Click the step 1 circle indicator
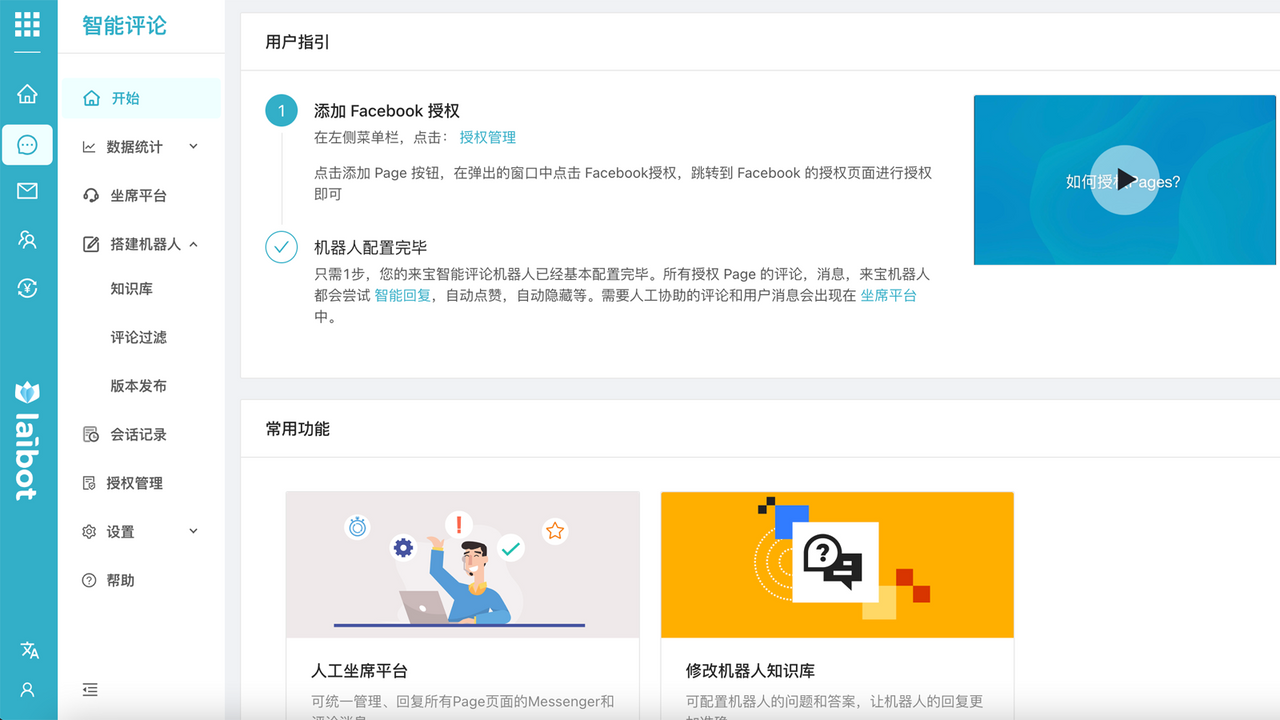The image size is (1280, 720). [x=281, y=111]
